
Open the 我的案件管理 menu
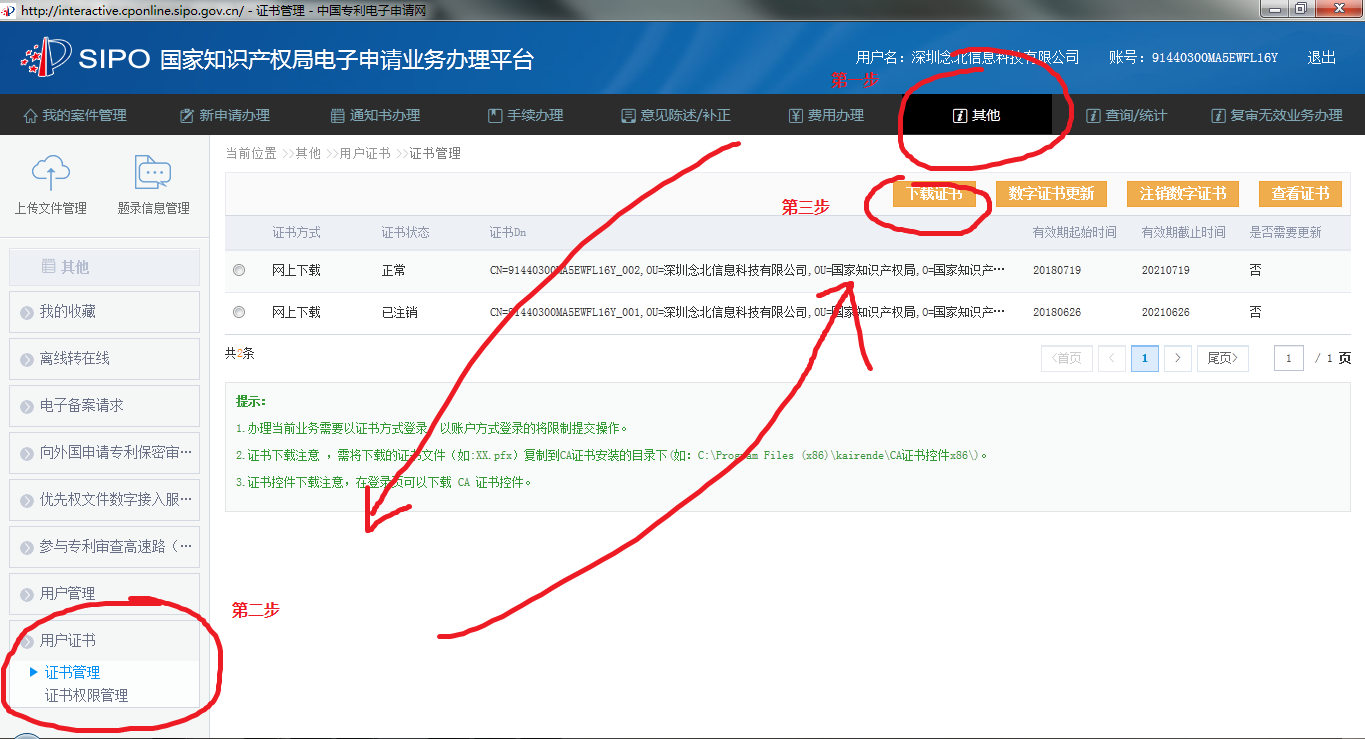(75, 116)
